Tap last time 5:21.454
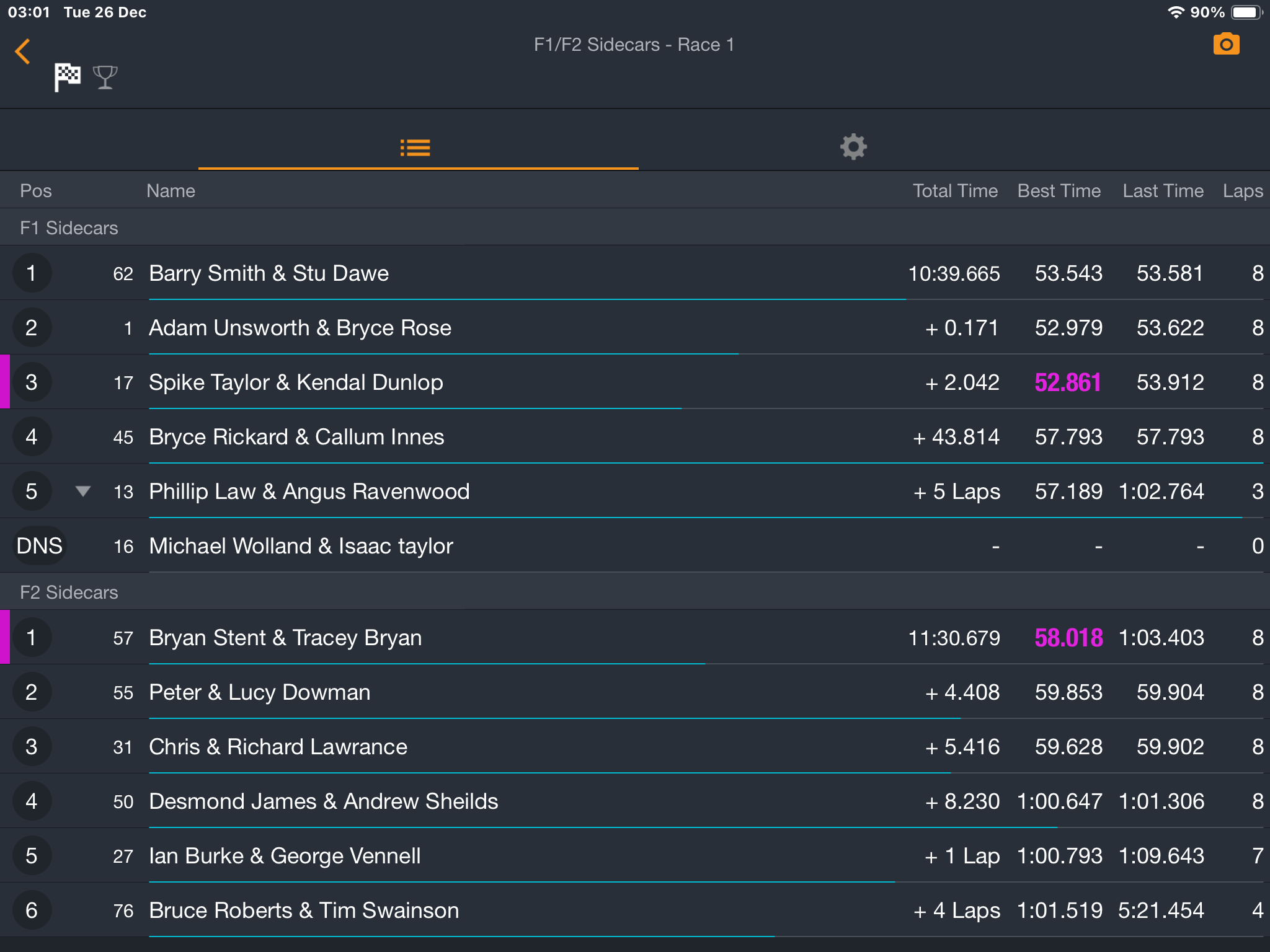Image resolution: width=1270 pixels, height=952 pixels. click(1161, 910)
